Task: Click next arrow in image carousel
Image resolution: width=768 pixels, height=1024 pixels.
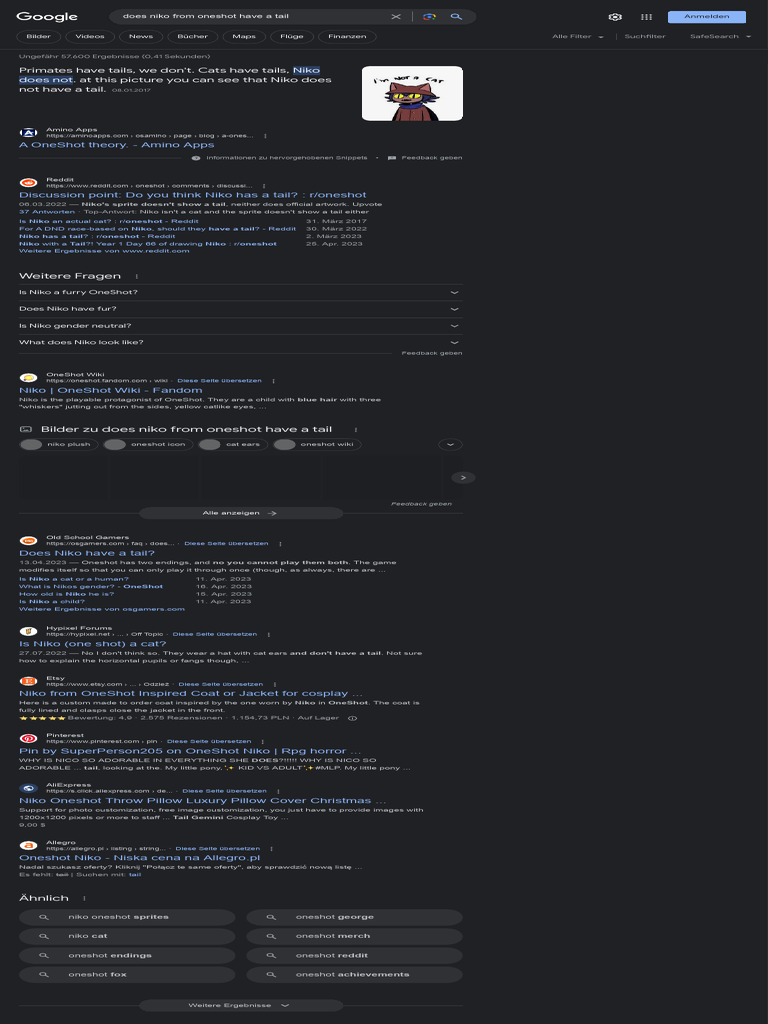Action: click(x=463, y=477)
